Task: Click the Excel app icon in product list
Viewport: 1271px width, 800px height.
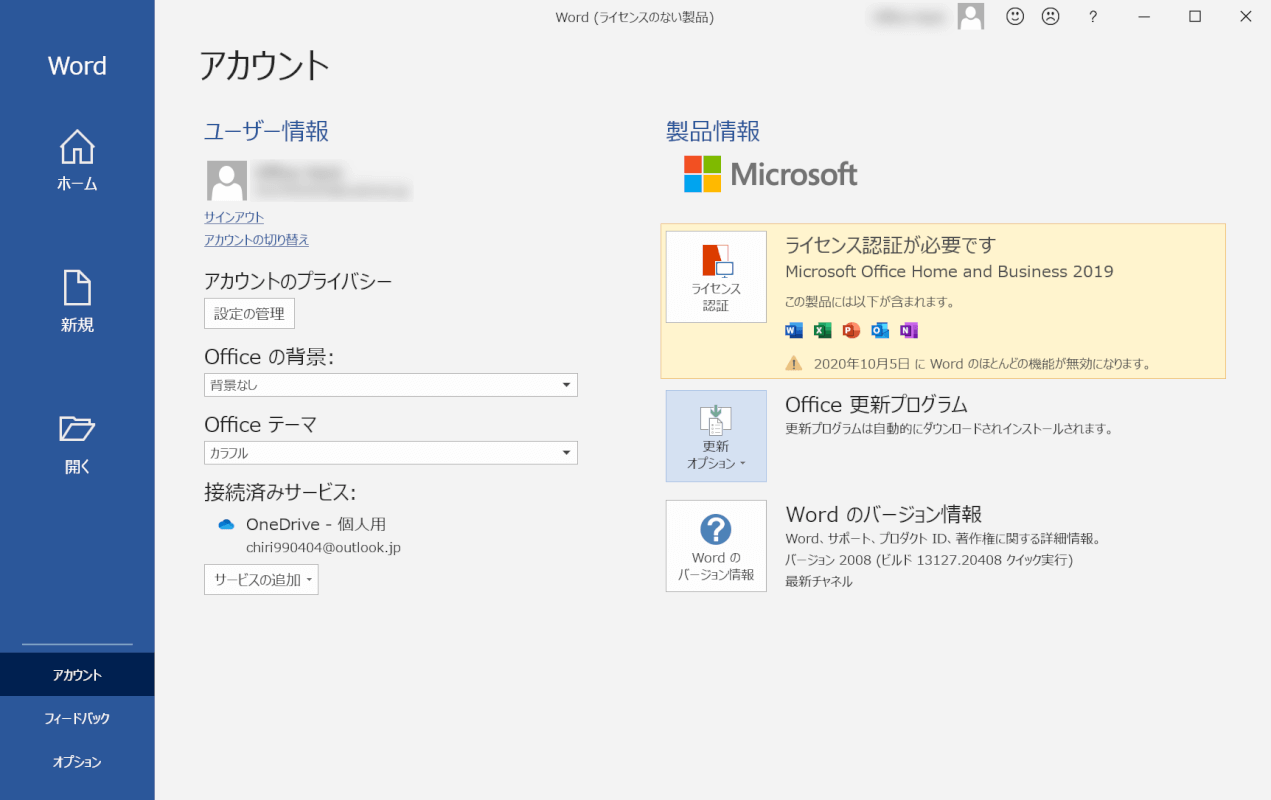Action: coord(822,331)
